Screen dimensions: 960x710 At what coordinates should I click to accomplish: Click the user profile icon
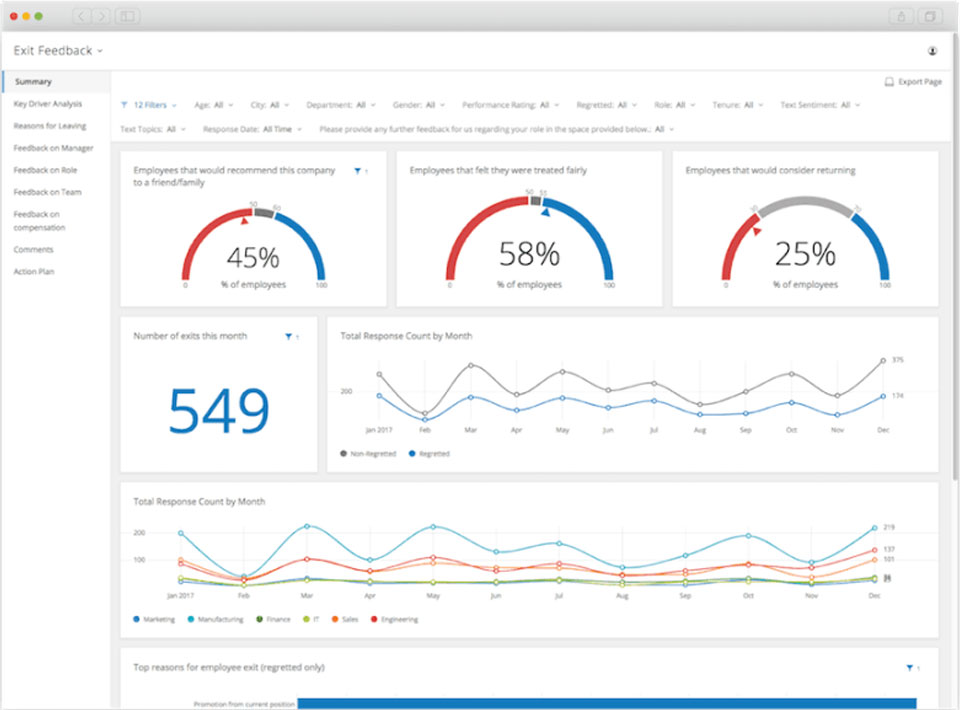click(932, 51)
